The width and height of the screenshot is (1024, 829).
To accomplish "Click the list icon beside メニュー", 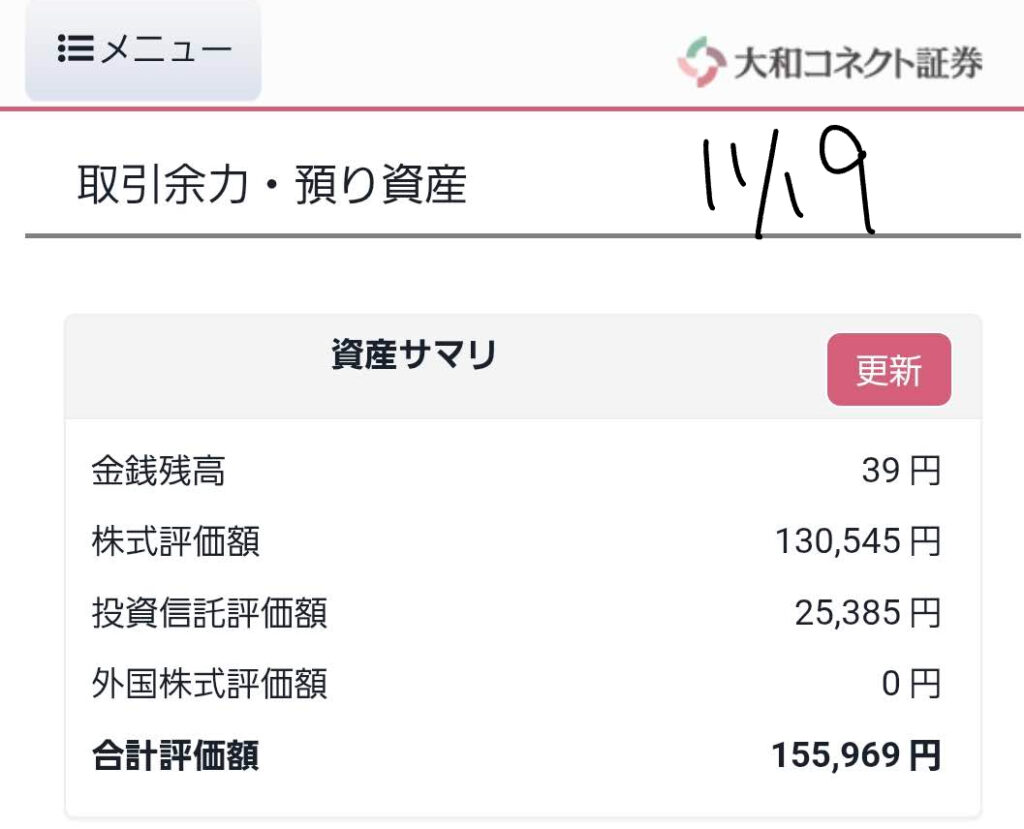I will click(75, 49).
